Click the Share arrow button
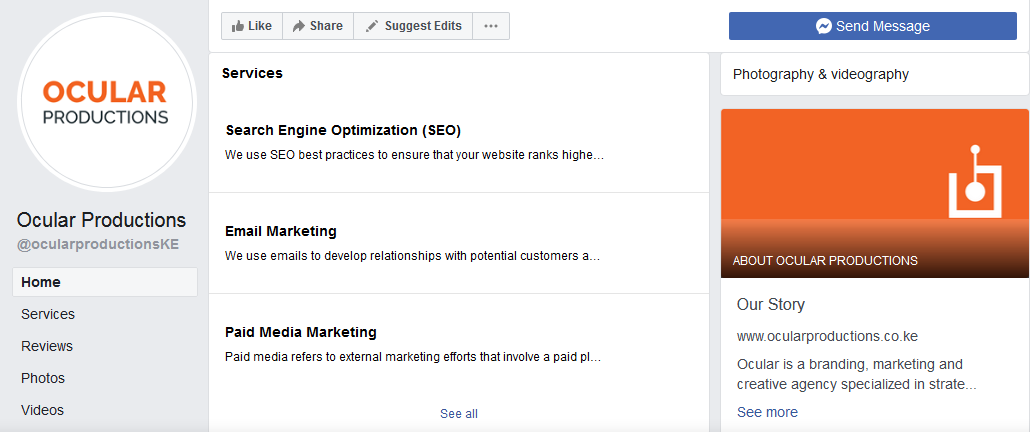Screen dimensions: 1030x432 pyautogui.click(x=318, y=26)
